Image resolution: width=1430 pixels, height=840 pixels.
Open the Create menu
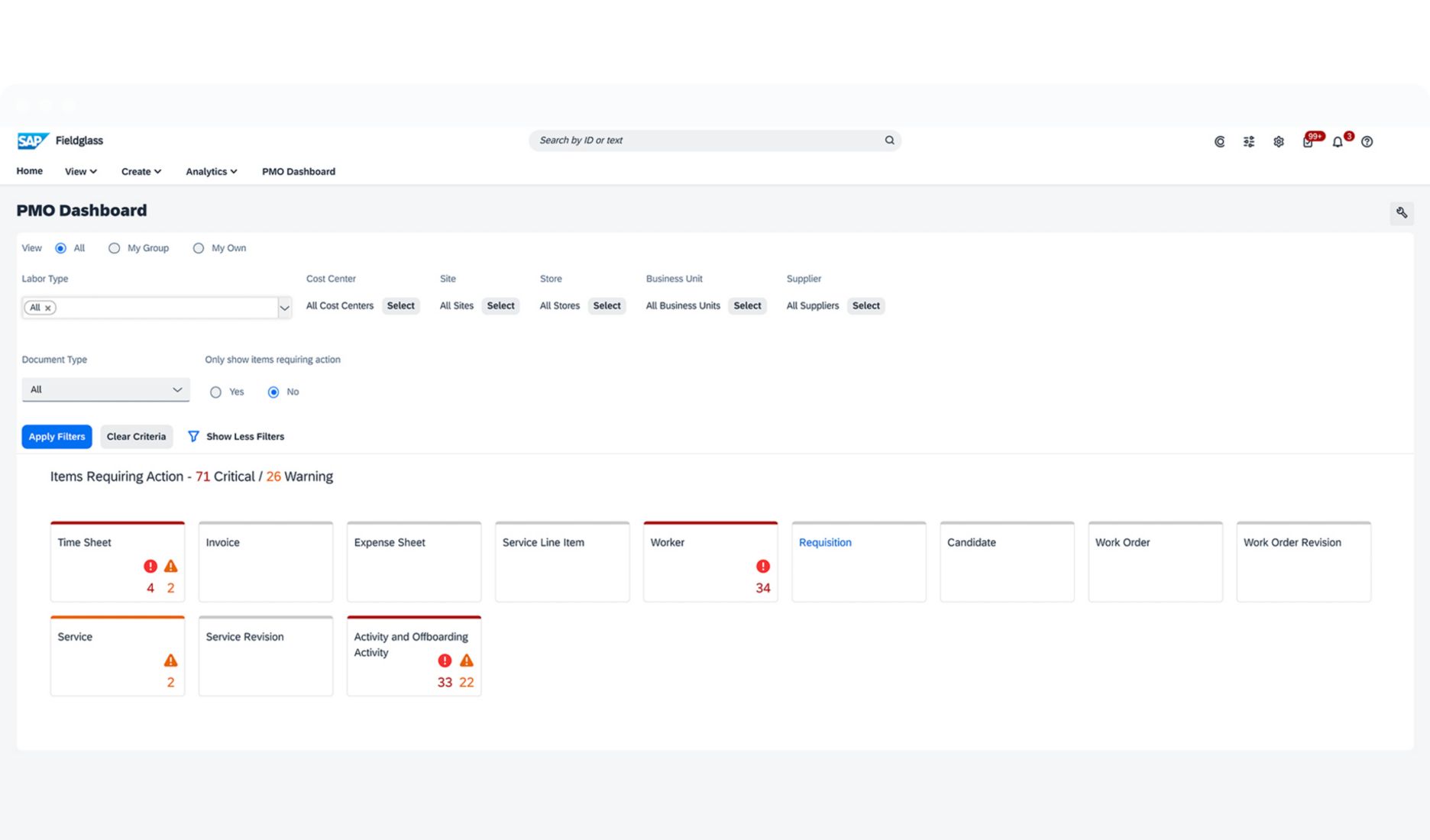pos(141,172)
